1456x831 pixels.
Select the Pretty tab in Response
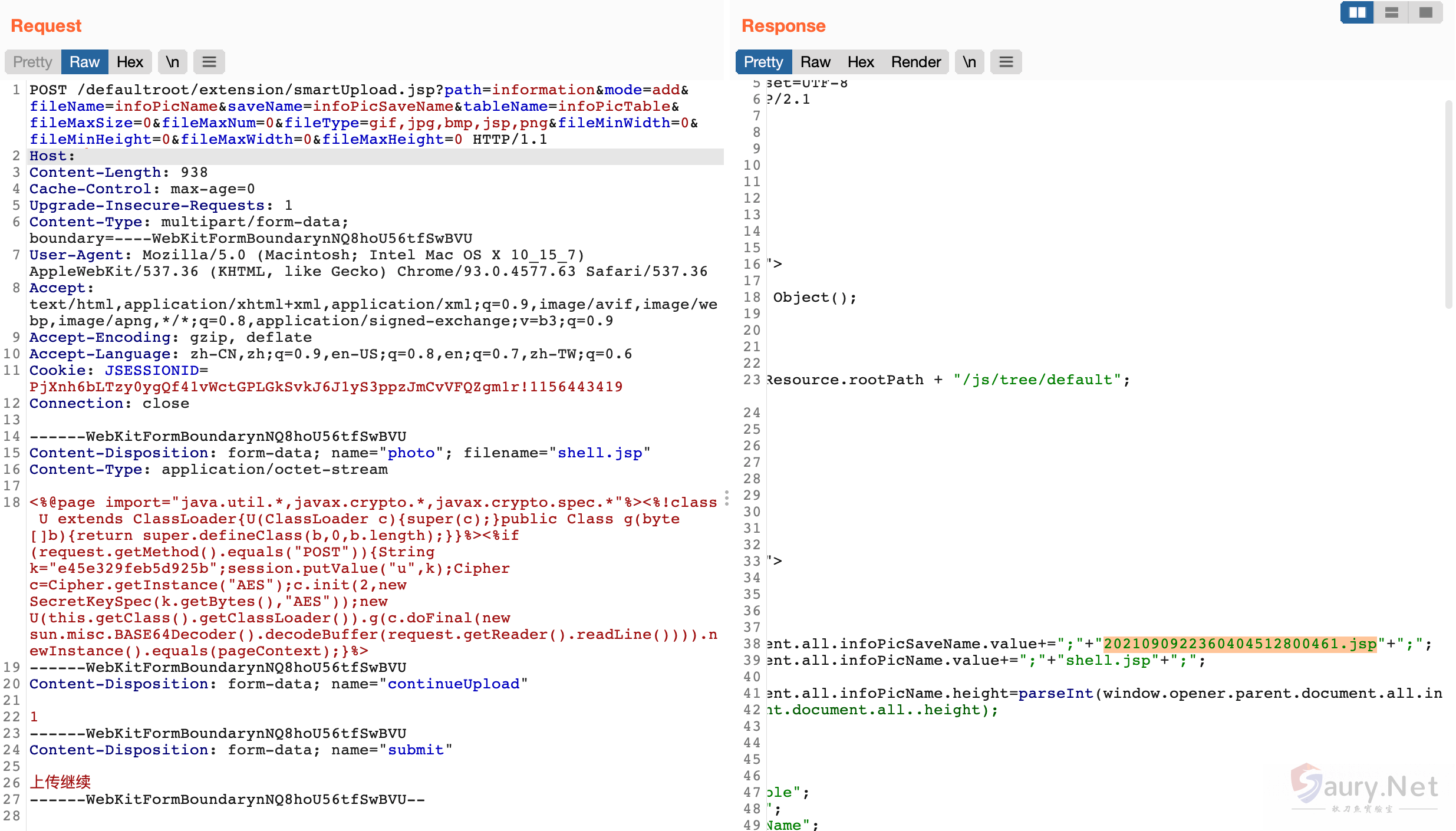(763, 62)
